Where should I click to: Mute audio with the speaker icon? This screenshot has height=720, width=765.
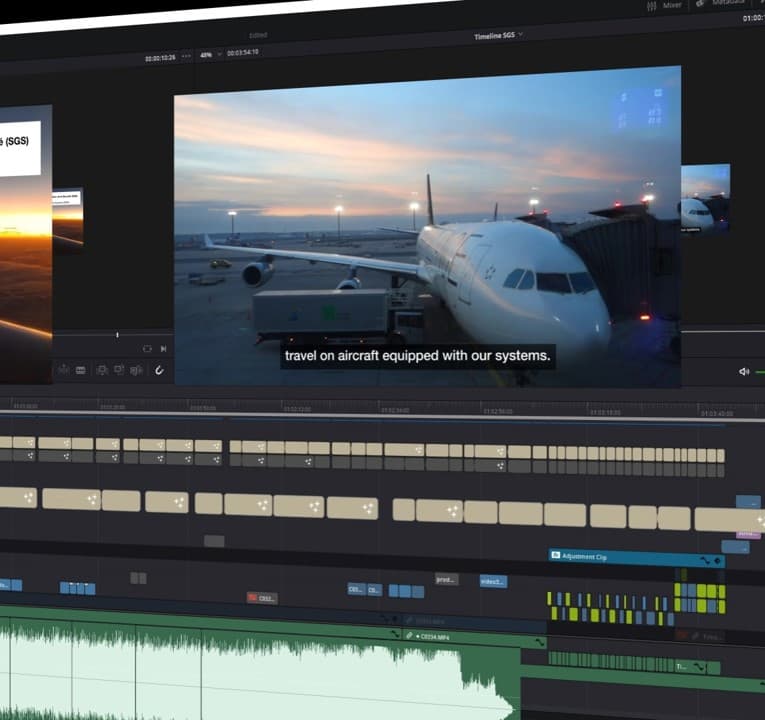coord(744,372)
